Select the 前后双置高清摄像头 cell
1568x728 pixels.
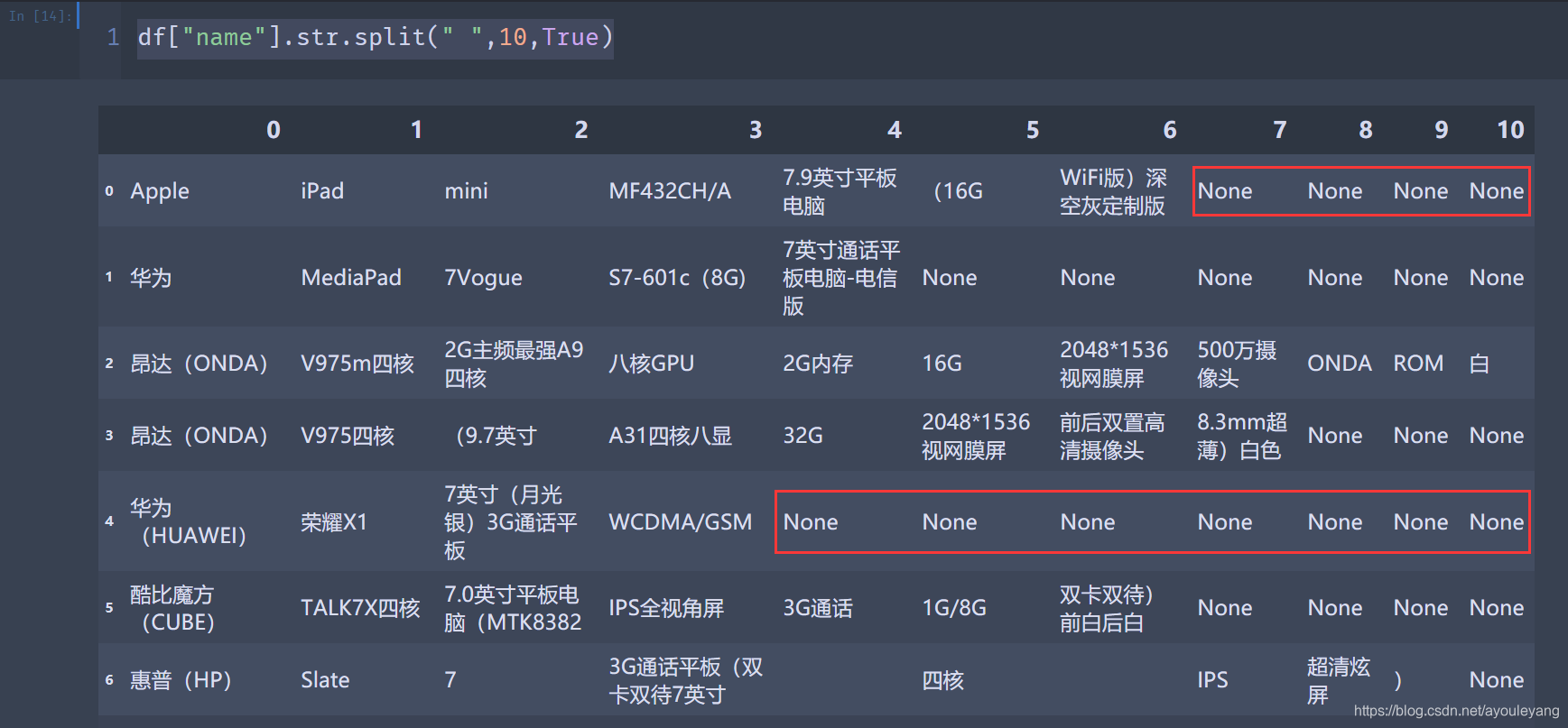[x=1112, y=436]
